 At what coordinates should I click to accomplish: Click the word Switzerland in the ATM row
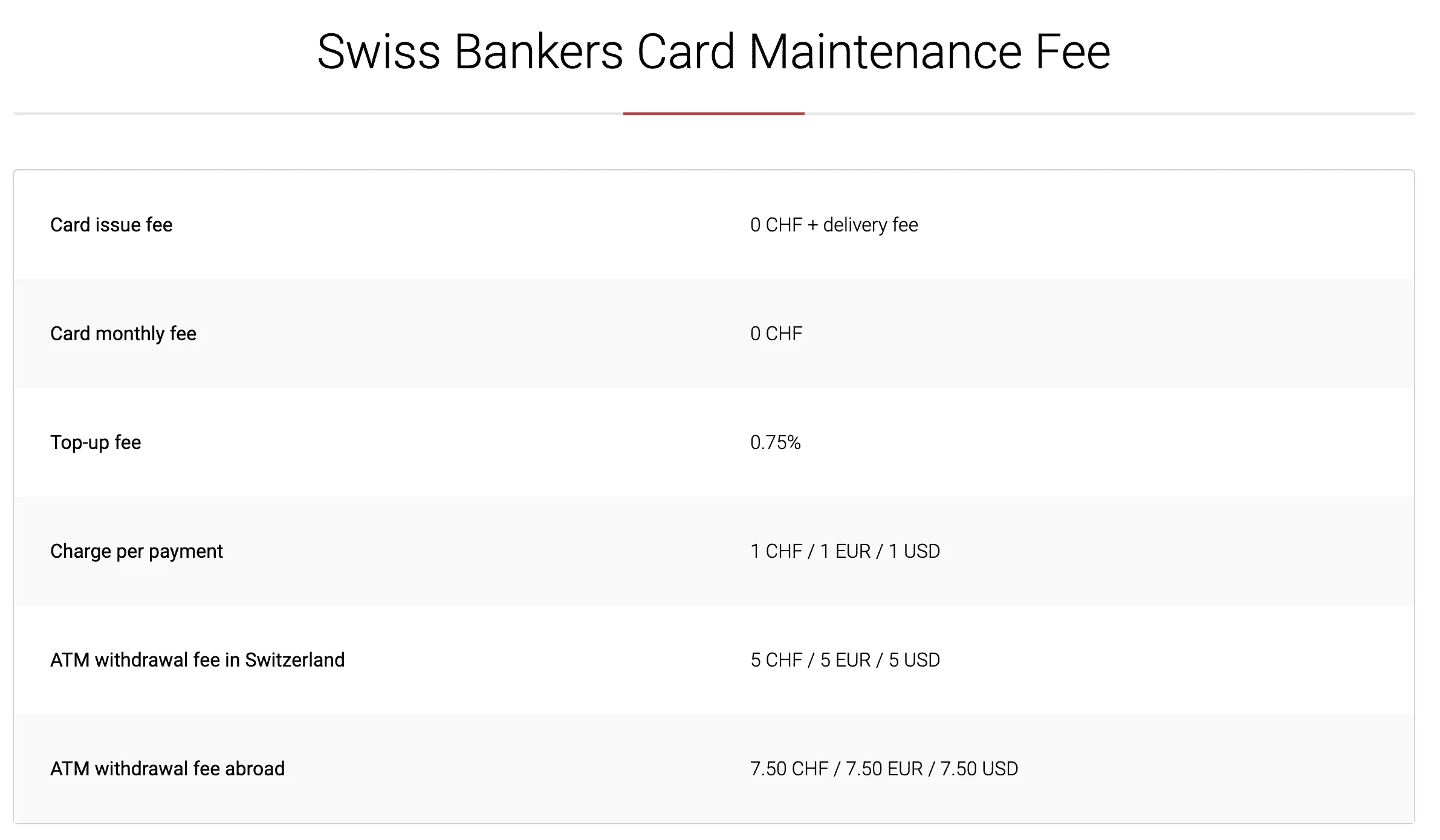point(295,660)
